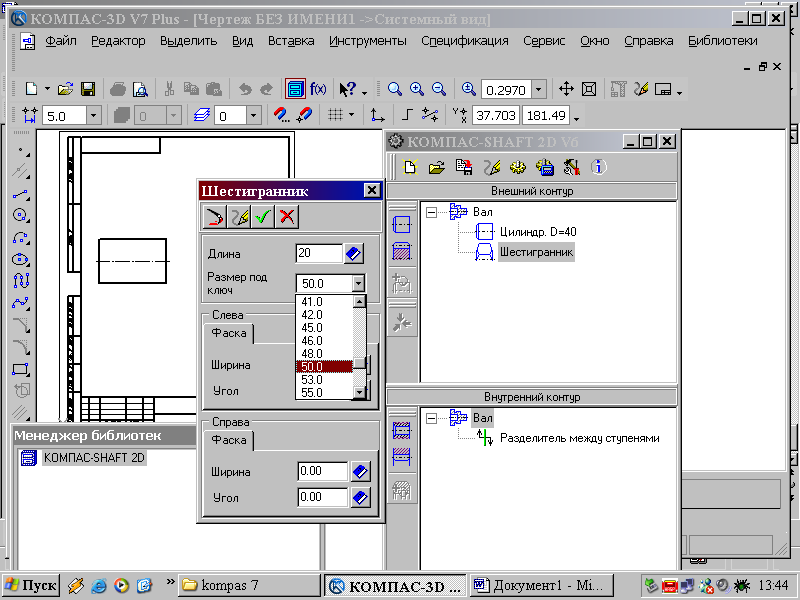
Task: Collapse the Вал node in inner contour tree
Action: tap(432, 418)
